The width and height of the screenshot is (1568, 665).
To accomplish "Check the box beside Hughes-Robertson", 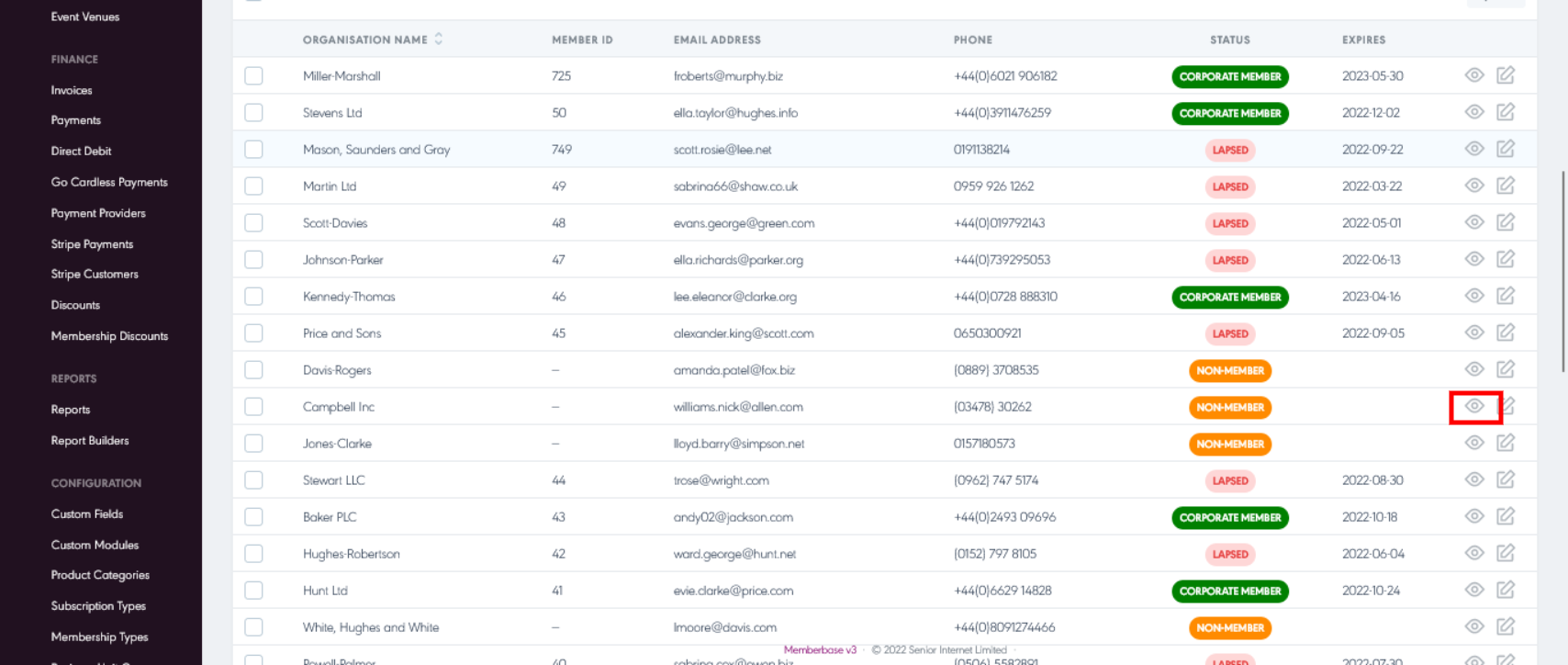I will point(254,554).
